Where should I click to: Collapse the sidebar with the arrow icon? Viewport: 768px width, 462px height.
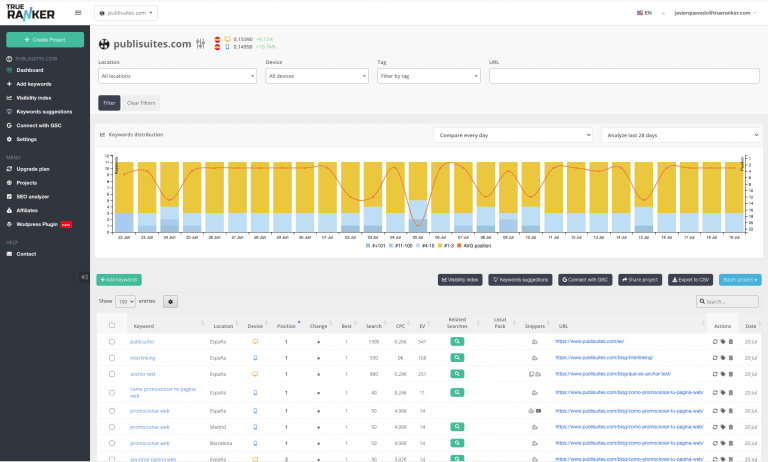84,277
